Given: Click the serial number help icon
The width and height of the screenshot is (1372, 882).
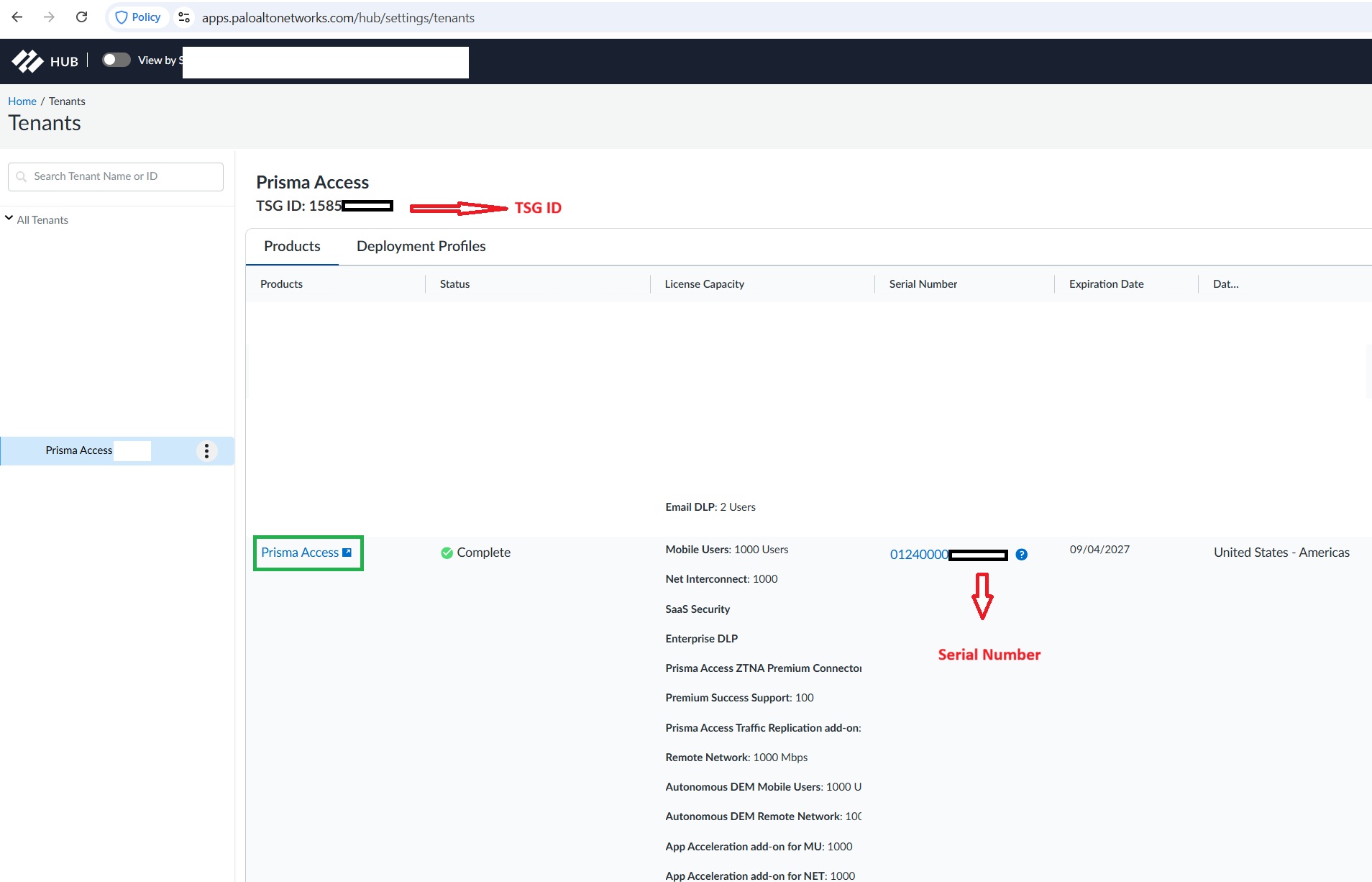Looking at the screenshot, I should (1021, 555).
